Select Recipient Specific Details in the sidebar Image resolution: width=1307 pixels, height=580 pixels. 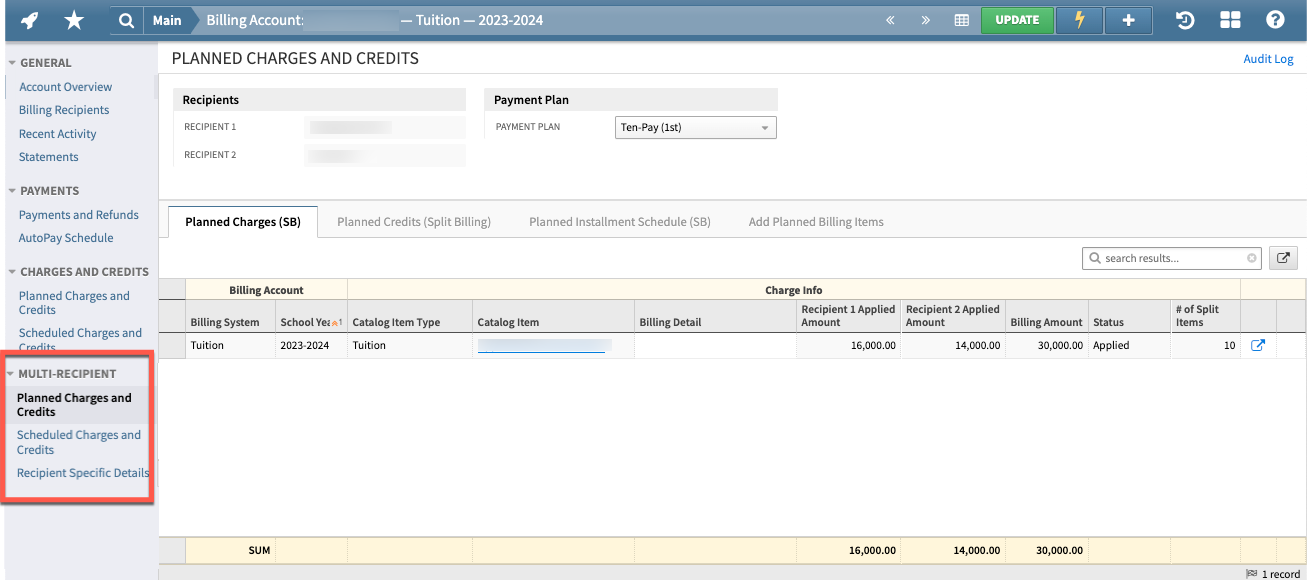point(82,472)
